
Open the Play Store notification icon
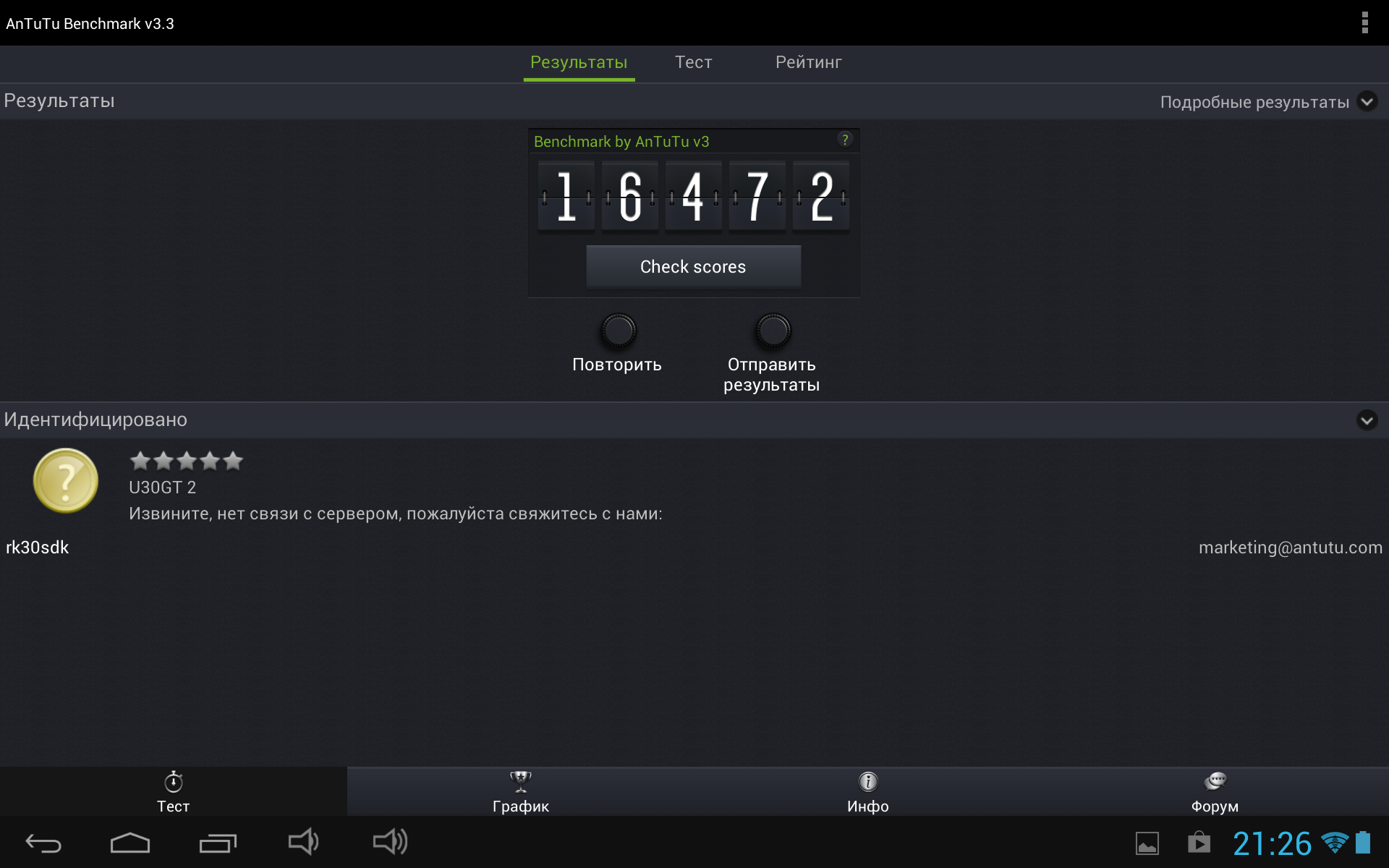[1199, 843]
